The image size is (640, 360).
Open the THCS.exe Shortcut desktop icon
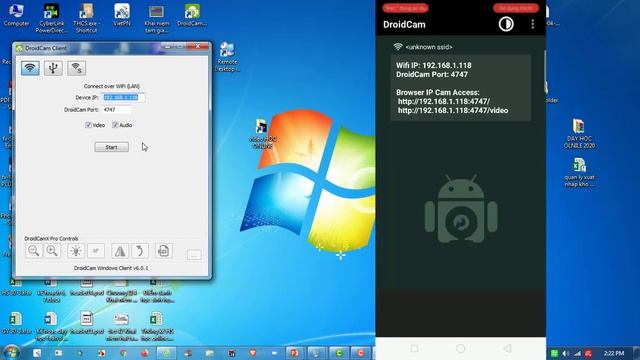[87, 18]
